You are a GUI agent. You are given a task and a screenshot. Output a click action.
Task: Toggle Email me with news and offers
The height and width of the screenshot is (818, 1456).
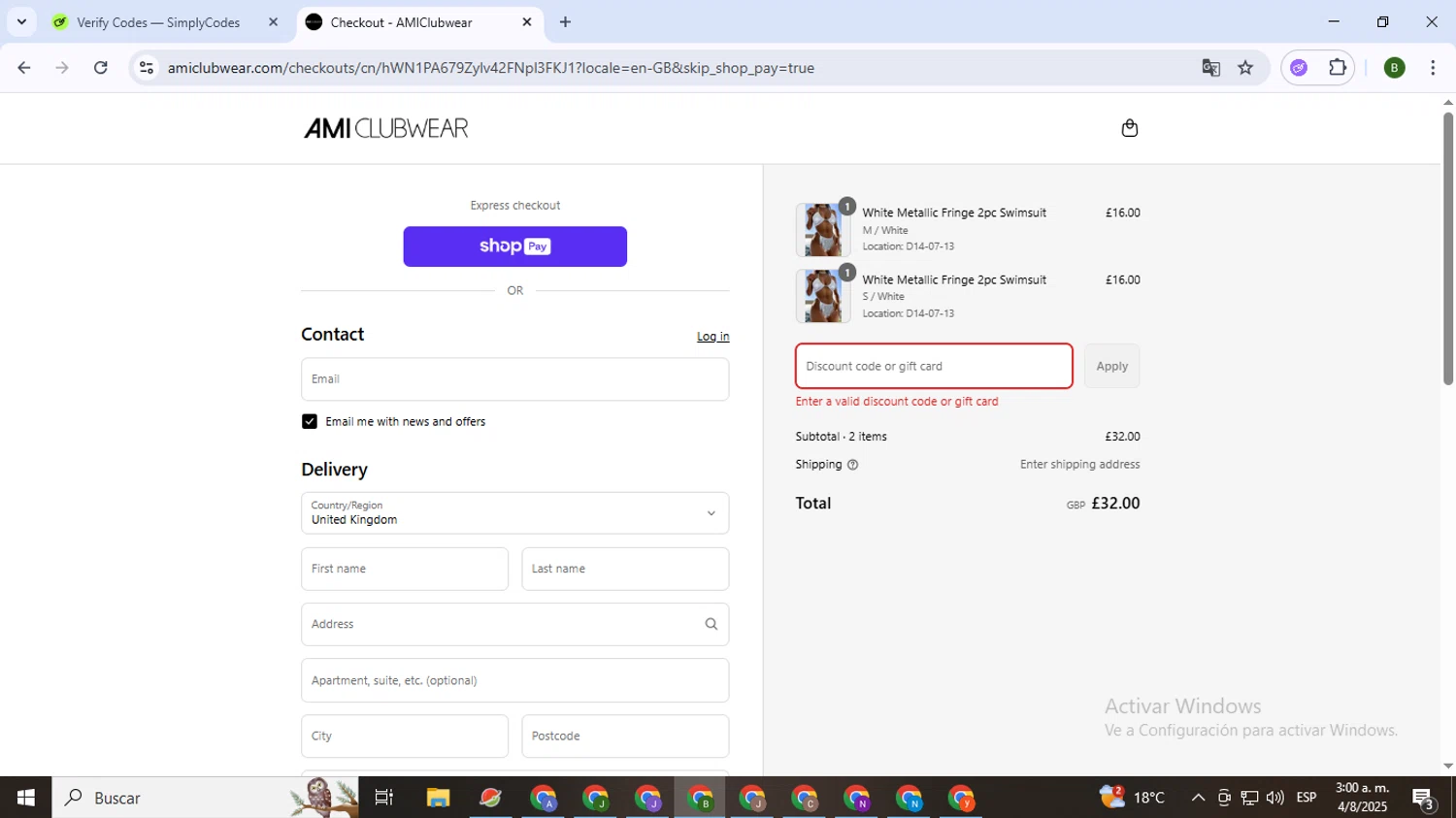(310, 421)
